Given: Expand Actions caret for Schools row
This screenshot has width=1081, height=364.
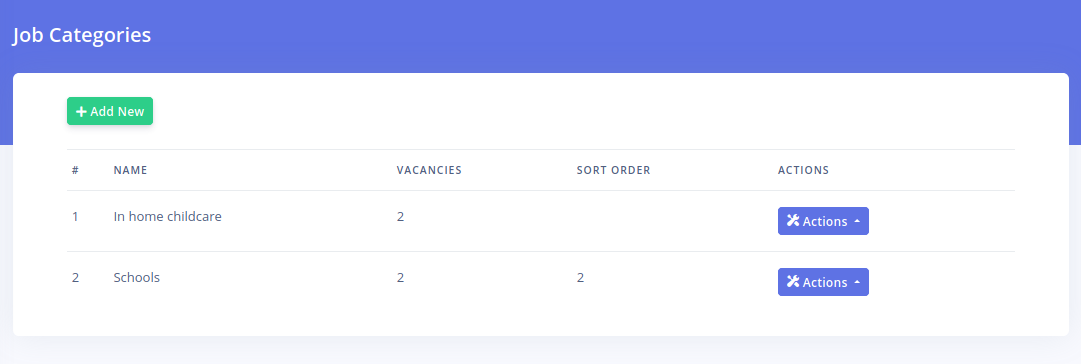Looking at the screenshot, I should click(857, 282).
